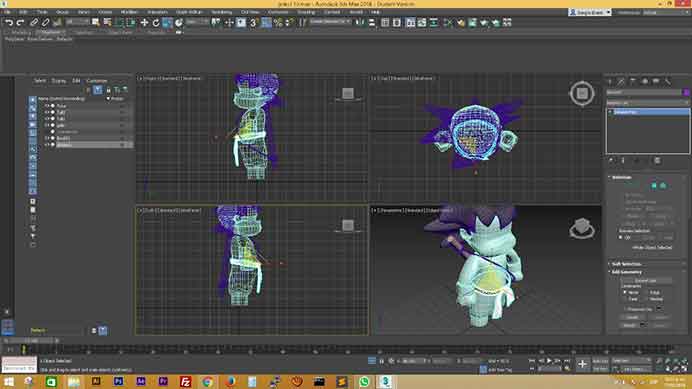Switch to the Utilities command panel tab

point(667,82)
